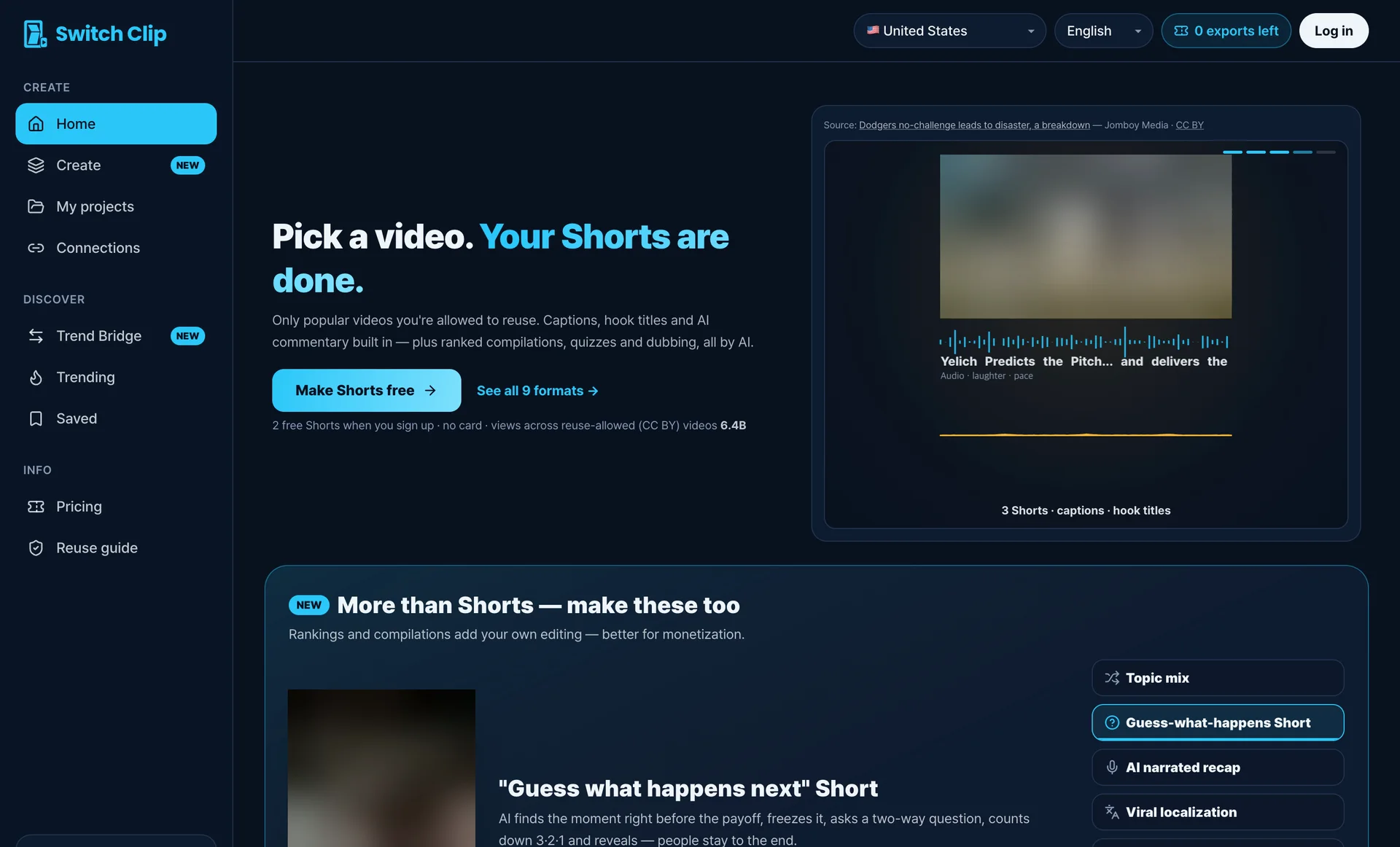Open the Dodgers no-challenge source video link
The image size is (1400, 847).
click(x=974, y=125)
